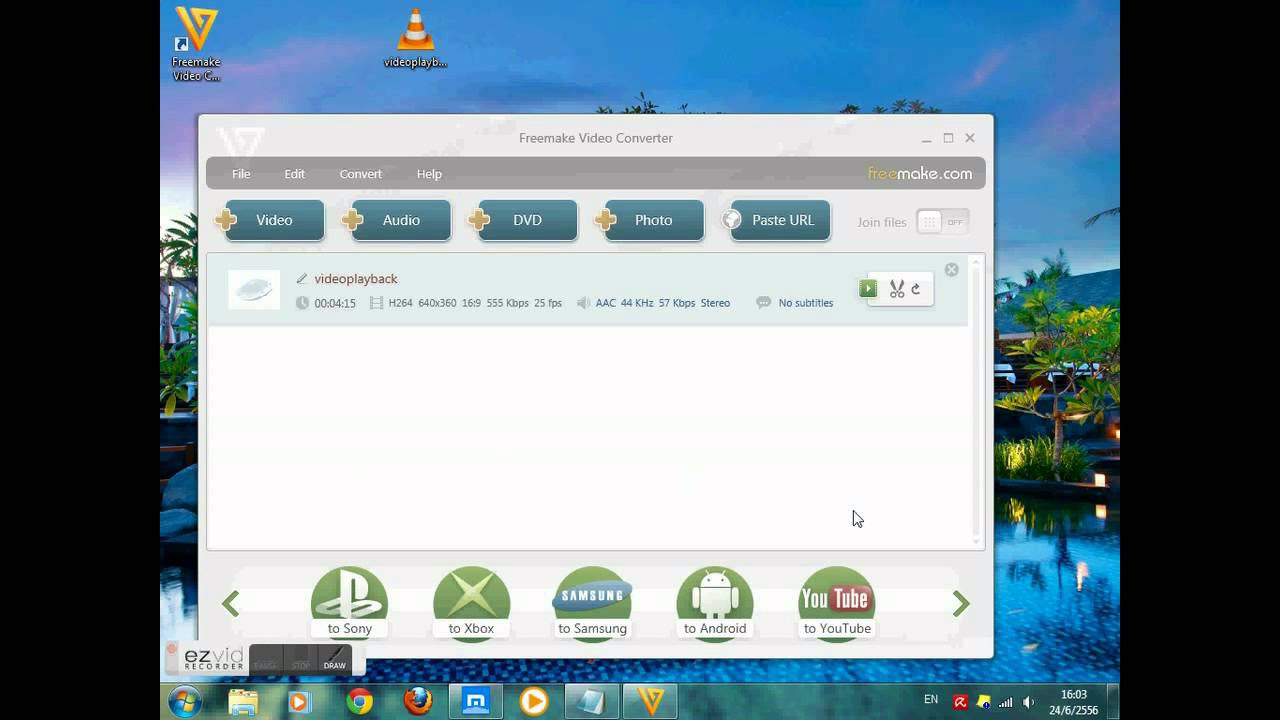Viewport: 1280px width, 720px height.
Task: Click the scissors cut icon
Action: [x=897, y=289]
